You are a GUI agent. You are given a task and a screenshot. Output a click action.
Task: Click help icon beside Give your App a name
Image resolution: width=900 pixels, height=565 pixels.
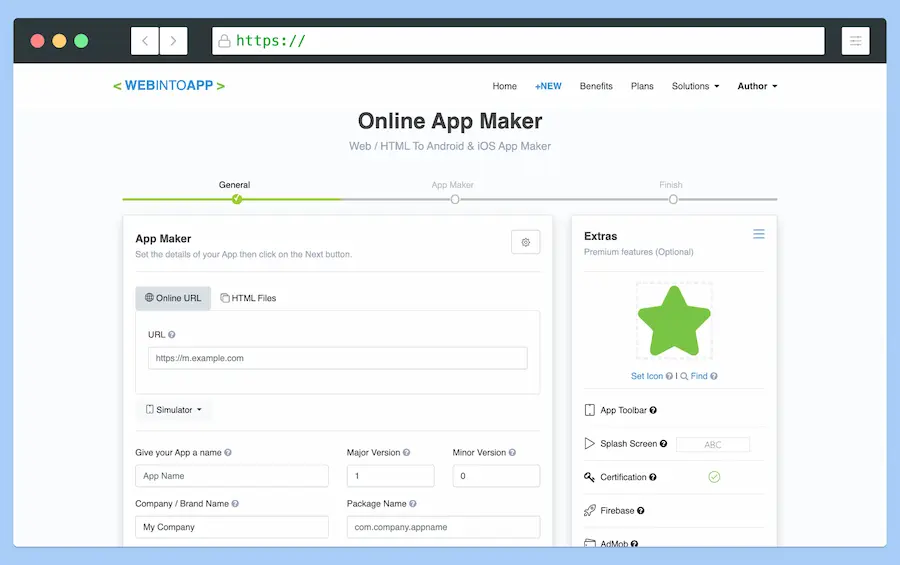[228, 452]
